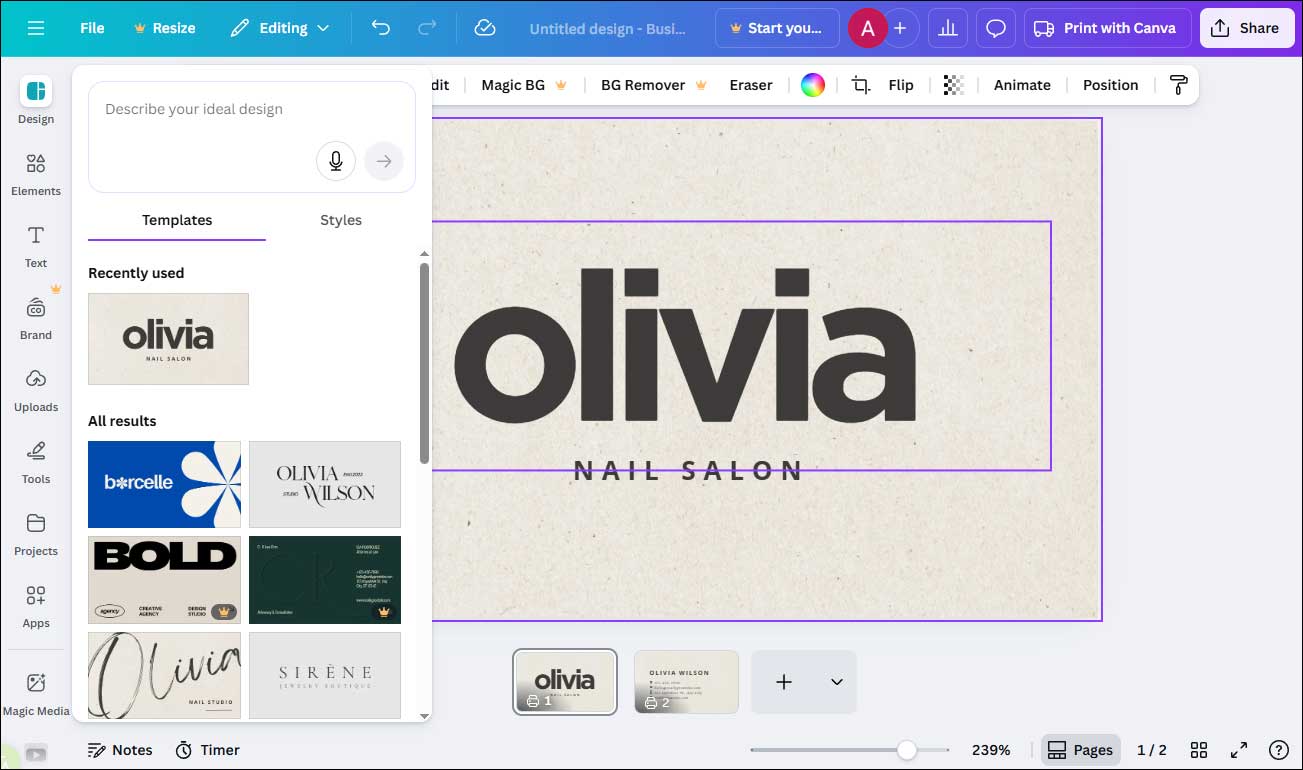Viewport: 1303px width, 770px height.
Task: Open the Uploads panel
Action: (35, 390)
